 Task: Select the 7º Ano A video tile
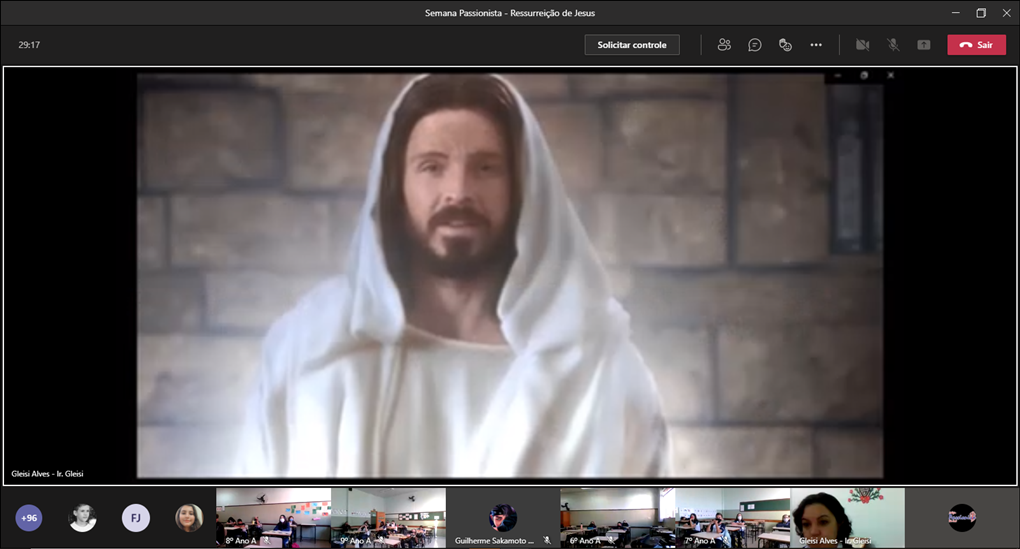732,518
